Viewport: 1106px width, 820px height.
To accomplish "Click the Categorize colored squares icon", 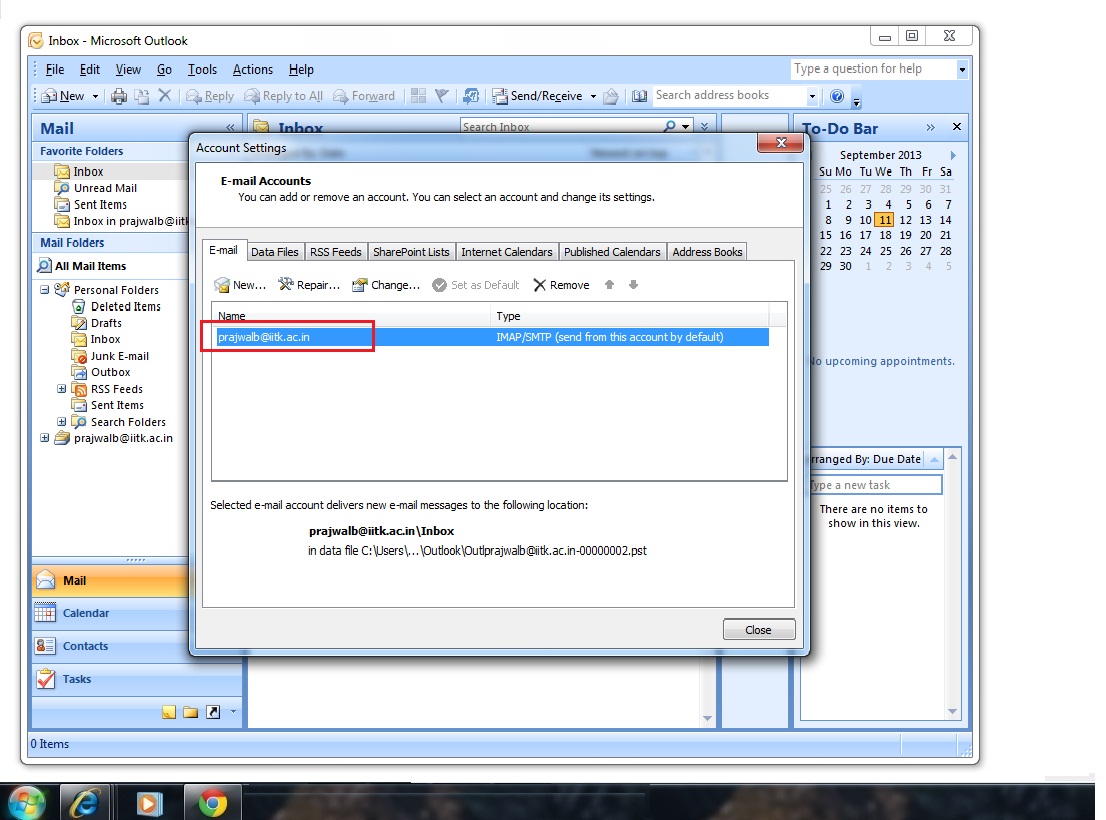I will coord(418,95).
